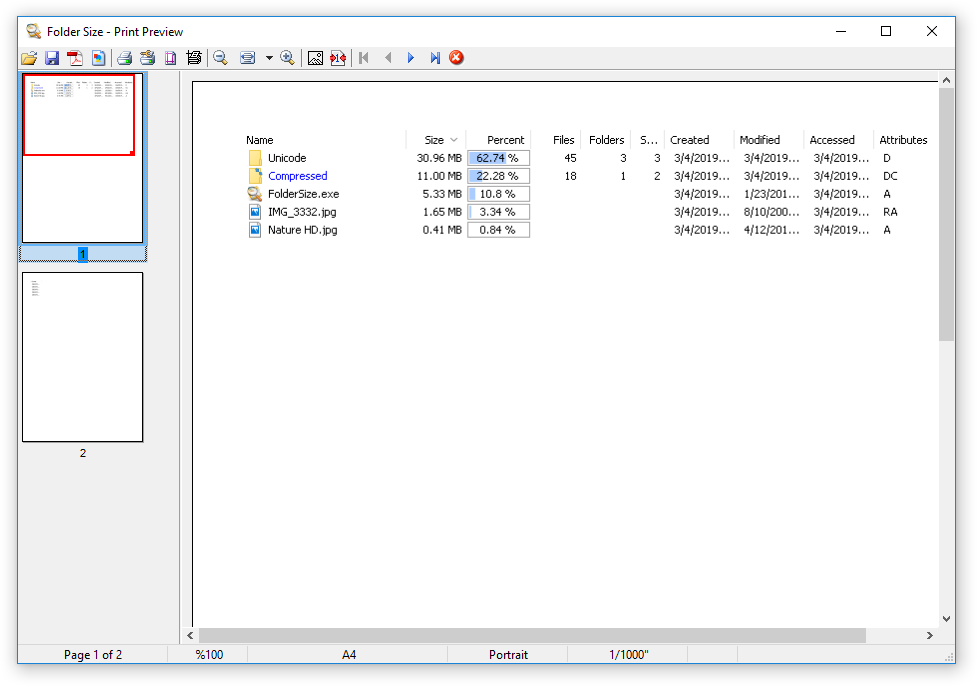Zoom in with the magnifier plus icon
The width and height of the screenshot is (977, 686).
(288, 58)
